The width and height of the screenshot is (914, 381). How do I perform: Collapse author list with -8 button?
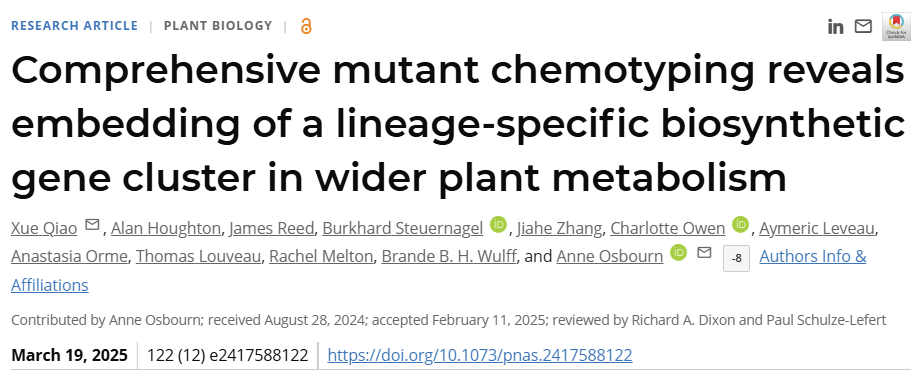tap(736, 259)
